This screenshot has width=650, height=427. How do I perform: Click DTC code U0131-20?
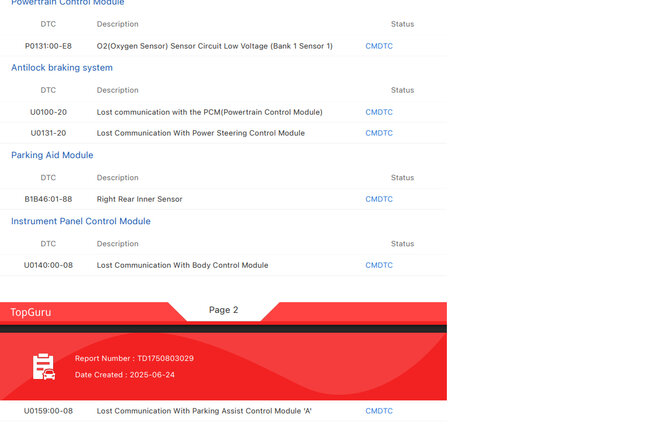(x=48, y=133)
